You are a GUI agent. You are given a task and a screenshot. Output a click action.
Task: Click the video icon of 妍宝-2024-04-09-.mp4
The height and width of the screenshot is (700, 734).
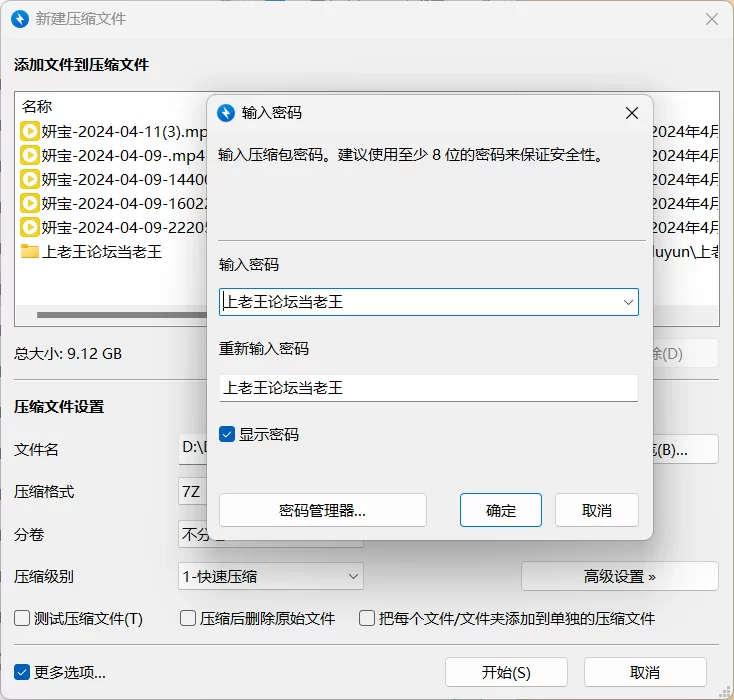(29, 155)
